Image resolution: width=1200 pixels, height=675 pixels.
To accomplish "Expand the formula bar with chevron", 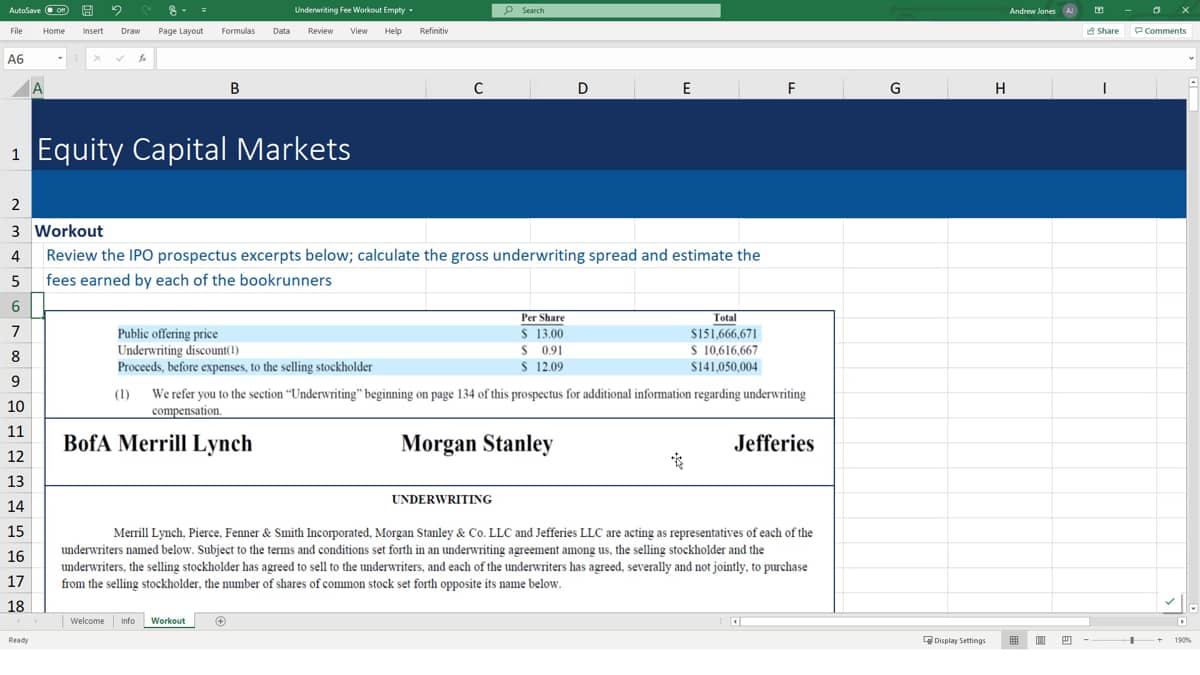I will pos(1190,58).
